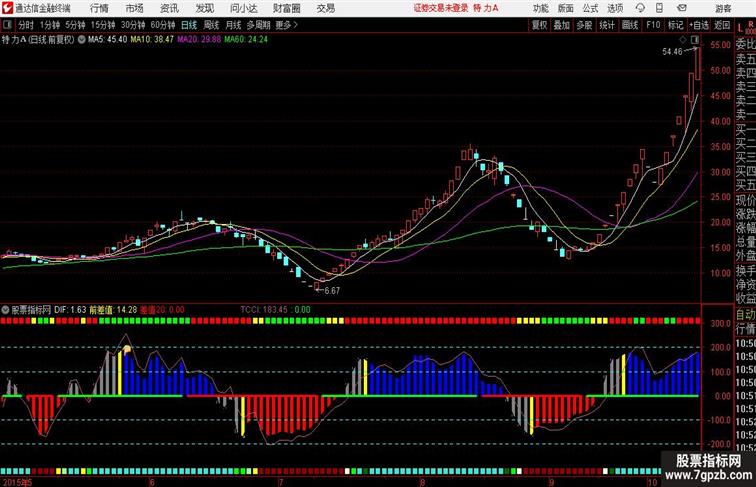Image resolution: width=756 pixels, height=487 pixels.
Task: Click the 54.46 high price label
Action: click(x=672, y=52)
